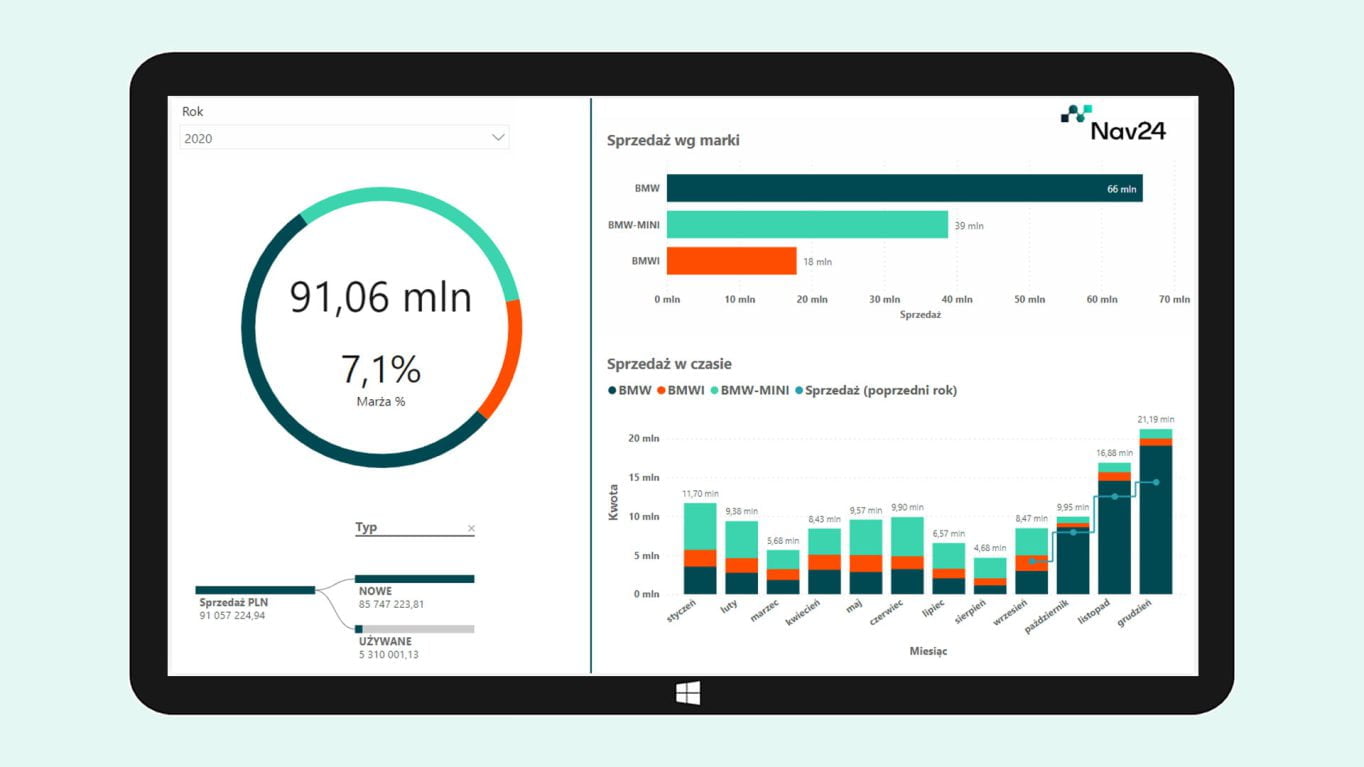The width and height of the screenshot is (1364, 767).
Task: Click the listopad previous-year line marker
Action: 1114,497
